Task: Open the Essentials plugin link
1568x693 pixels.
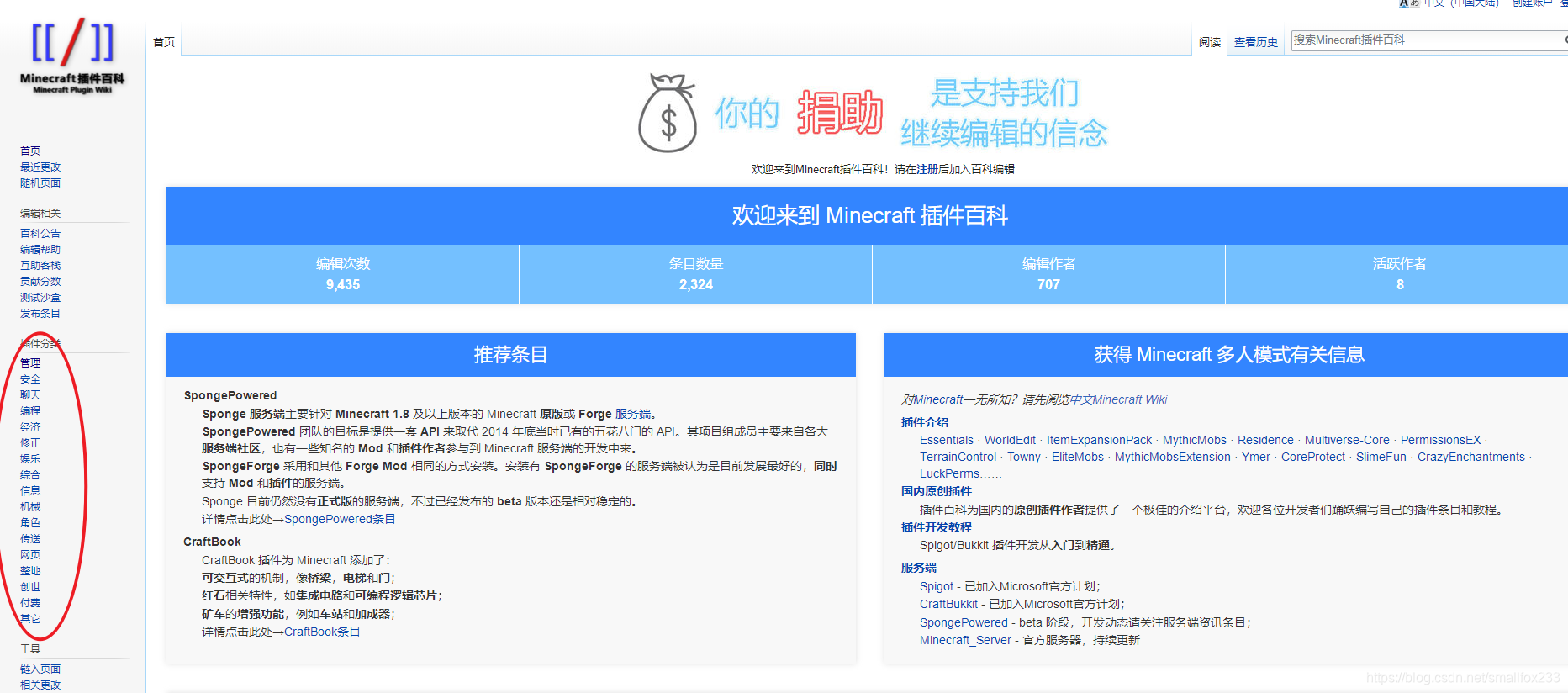Action: coord(947,440)
